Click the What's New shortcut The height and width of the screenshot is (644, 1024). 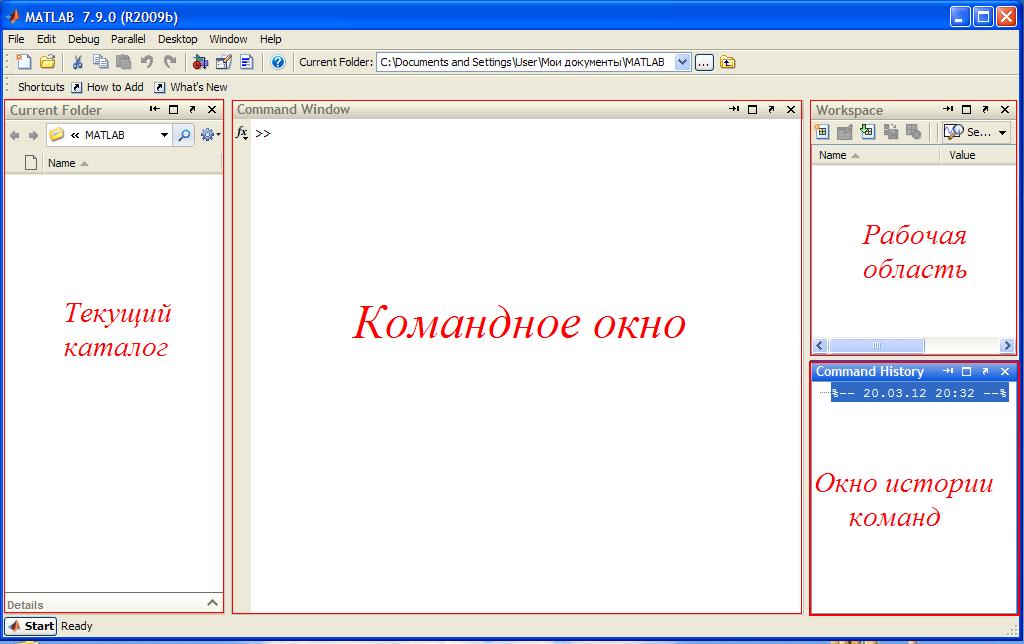(x=191, y=87)
